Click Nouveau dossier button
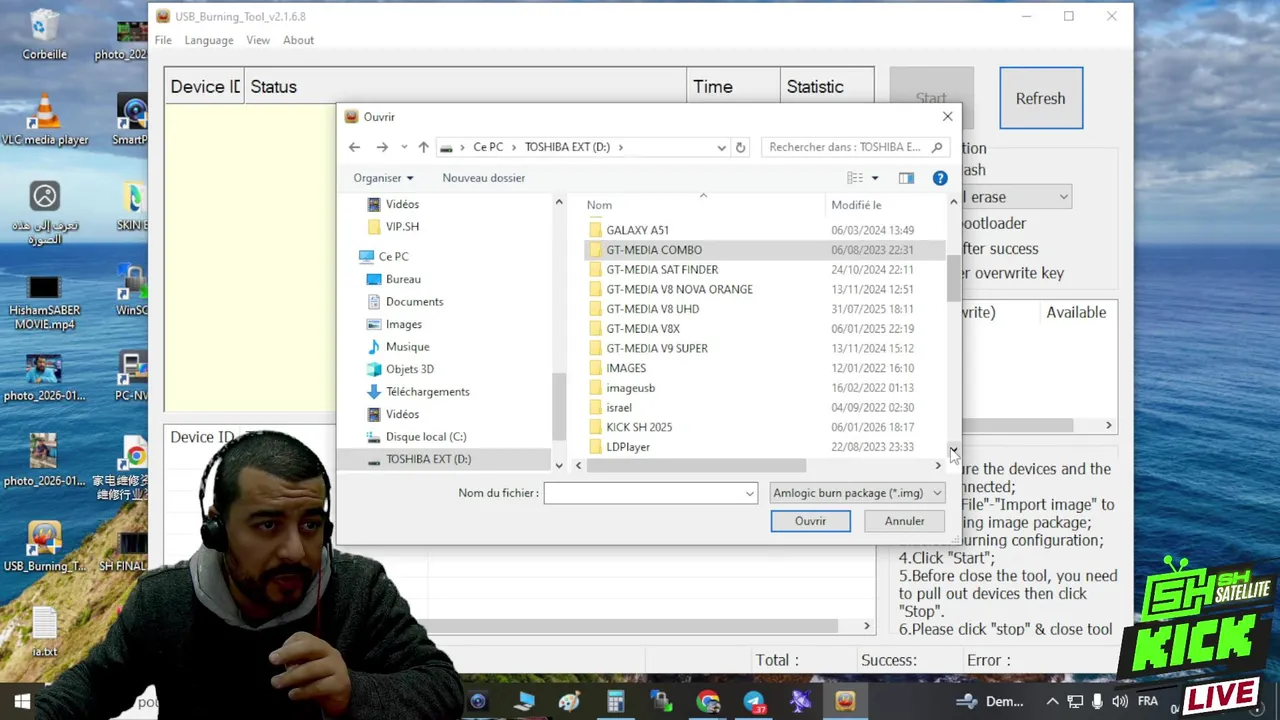Viewport: 1280px width, 720px height. click(x=483, y=178)
